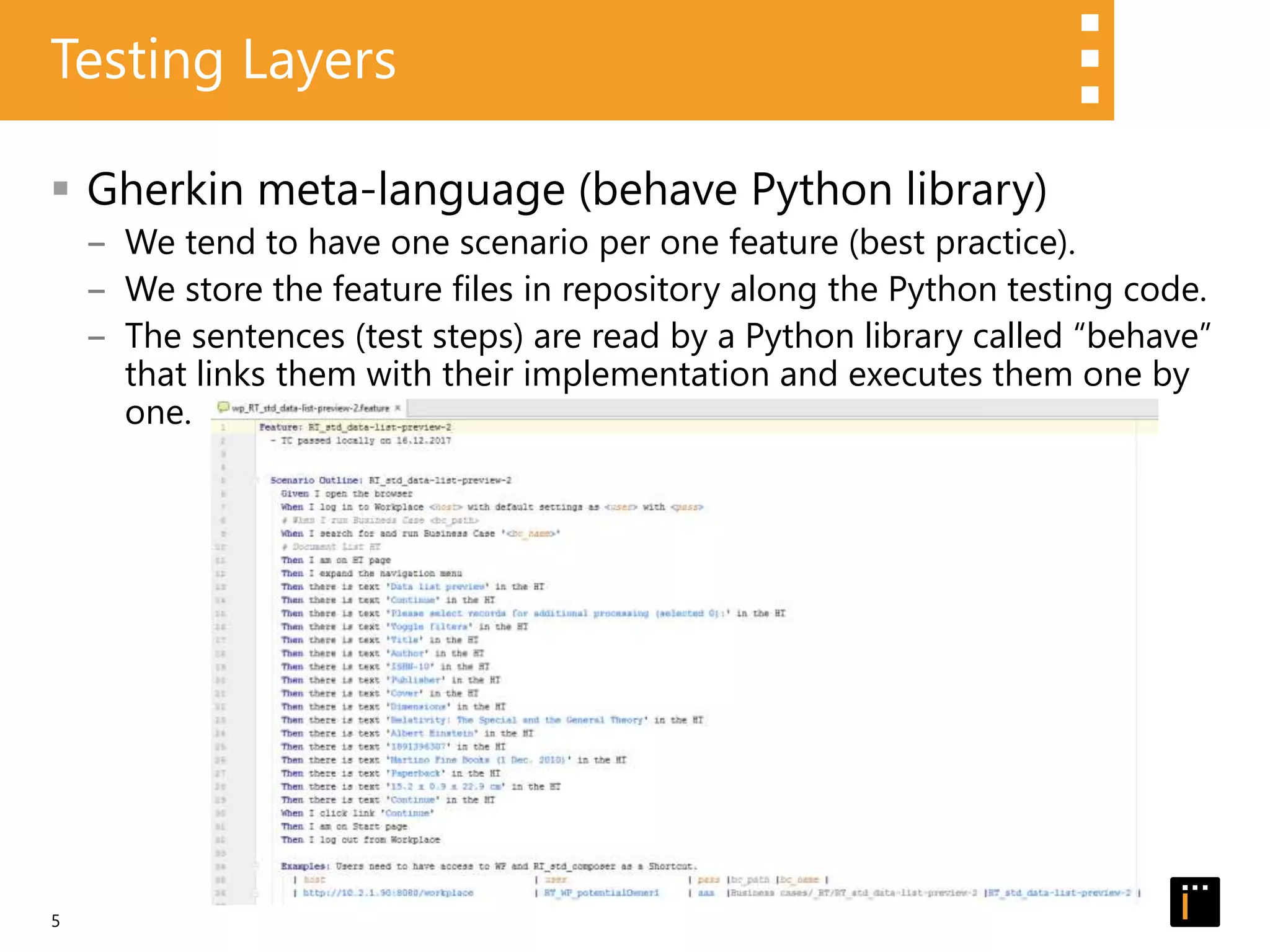Click the step with text '15.2 x 0.9 x 22.9 cm'
The image size is (1270, 952).
[420, 787]
